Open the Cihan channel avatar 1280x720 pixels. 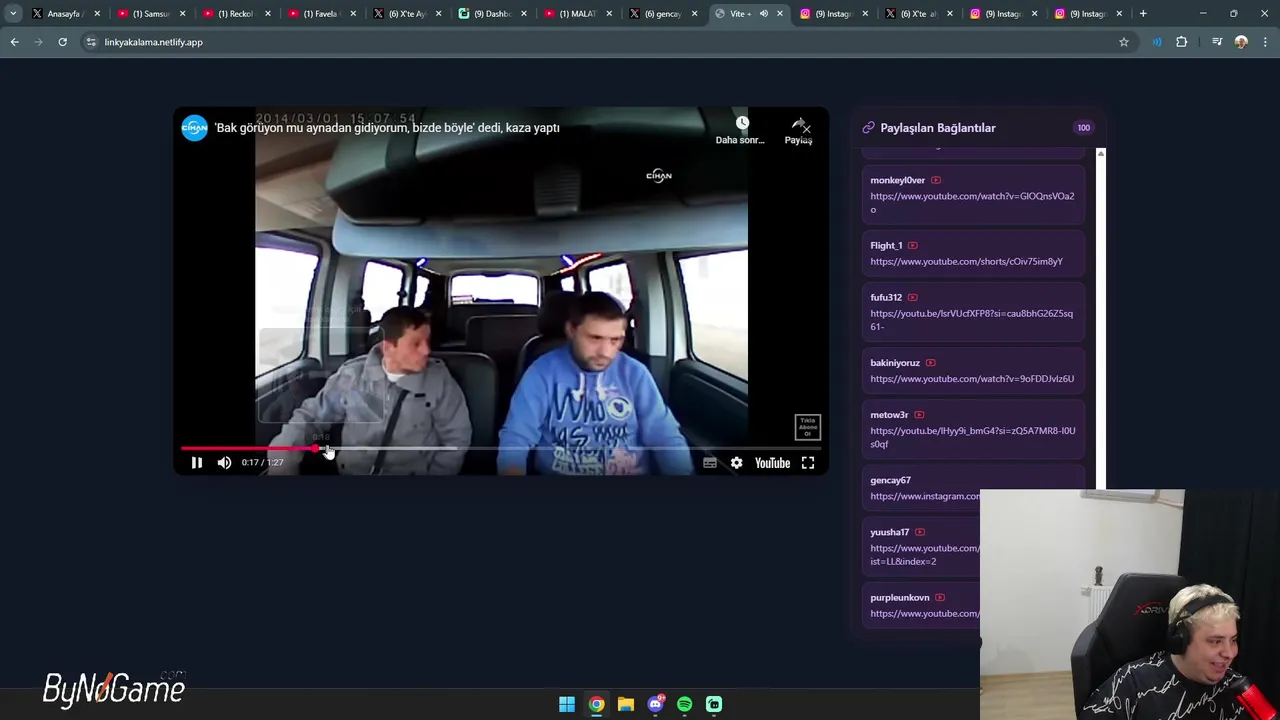(194, 128)
